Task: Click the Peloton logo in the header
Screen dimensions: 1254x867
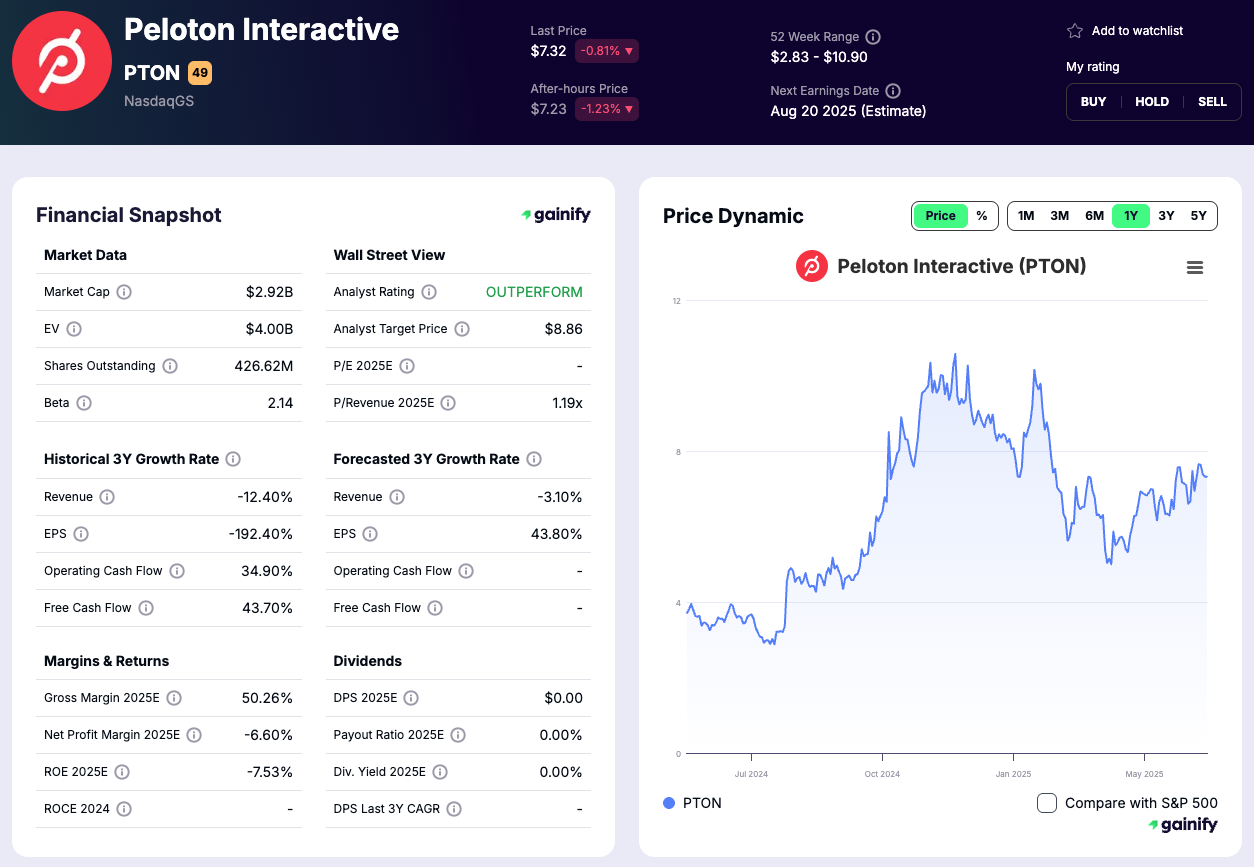Action: [62, 61]
